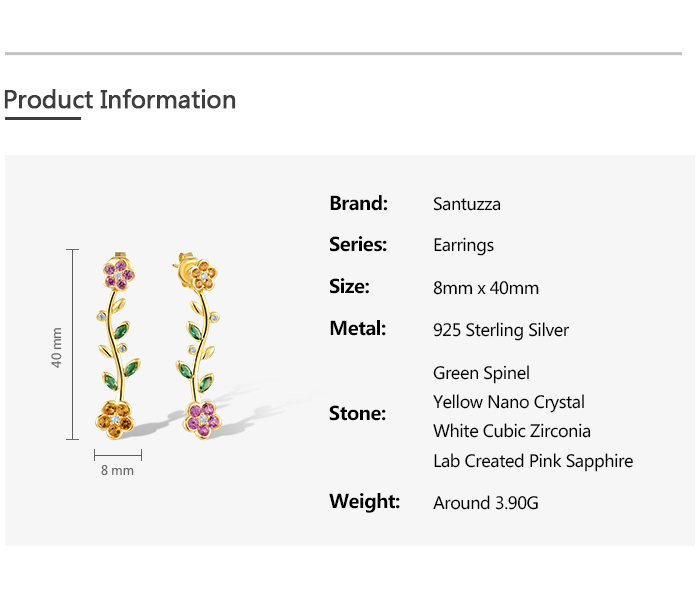Click the Earrings series value
This screenshot has height=596, width=700.
463,245
